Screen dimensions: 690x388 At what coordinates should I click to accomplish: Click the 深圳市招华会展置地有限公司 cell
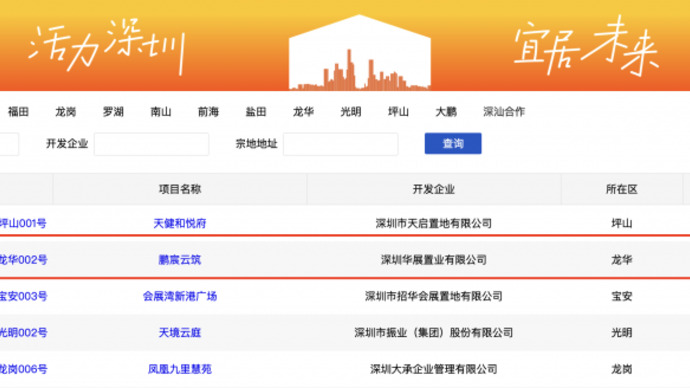click(433, 296)
